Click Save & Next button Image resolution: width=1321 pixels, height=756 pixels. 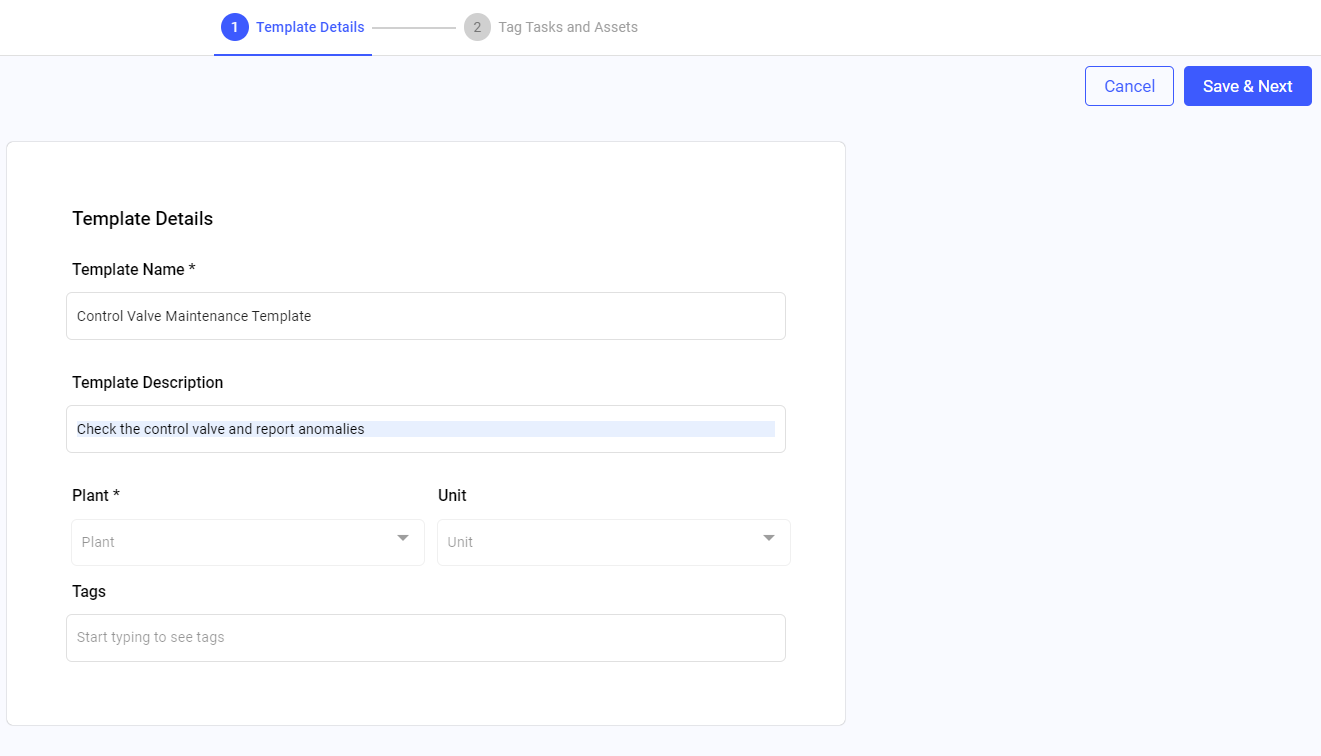1247,86
